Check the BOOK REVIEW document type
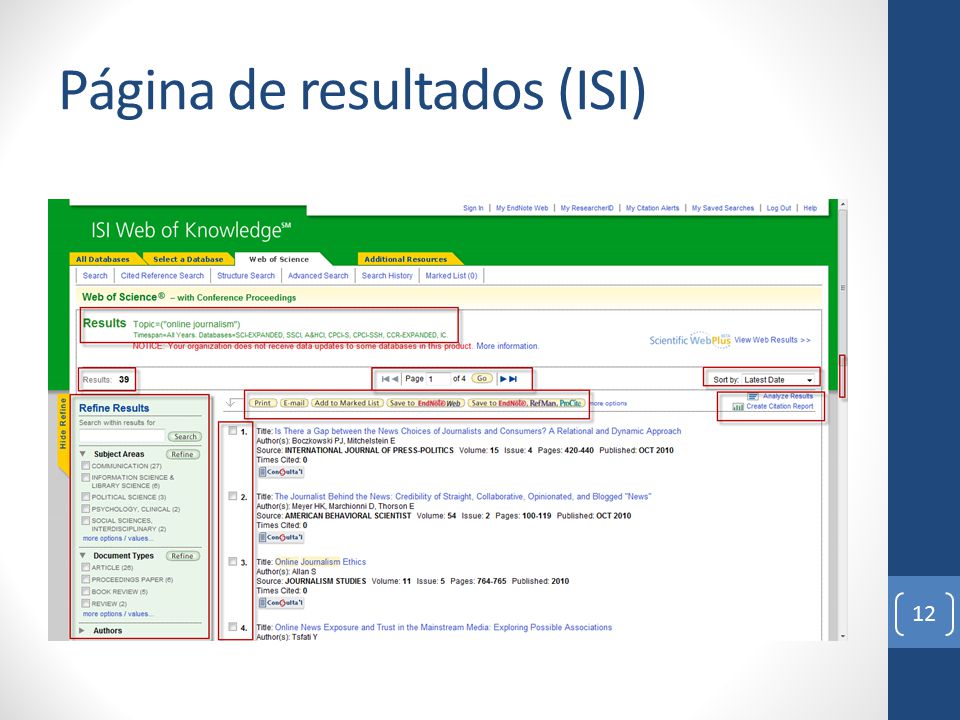The height and width of the screenshot is (720, 960). [x=86, y=591]
